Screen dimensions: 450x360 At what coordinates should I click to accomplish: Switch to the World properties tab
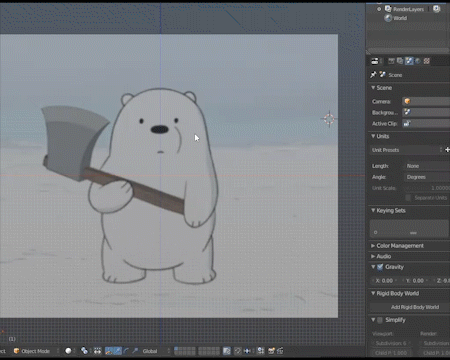[418, 61]
